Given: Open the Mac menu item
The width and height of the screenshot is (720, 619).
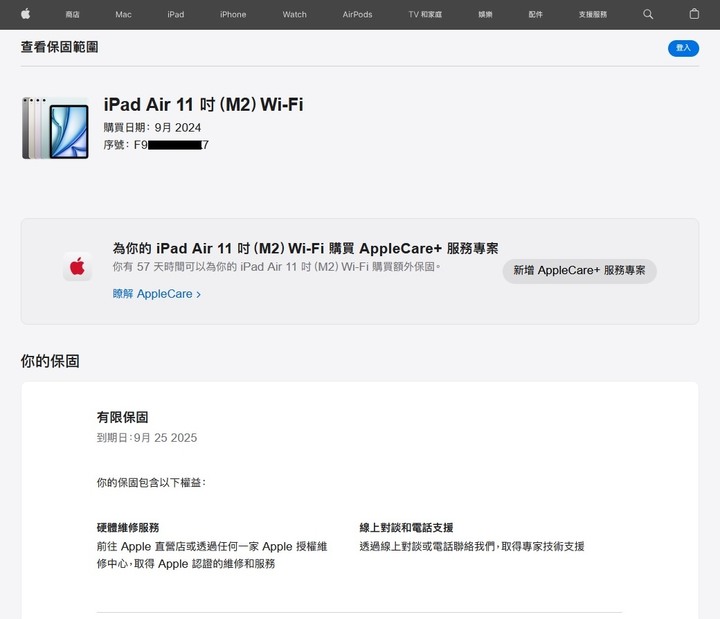Looking at the screenshot, I should (123, 15).
